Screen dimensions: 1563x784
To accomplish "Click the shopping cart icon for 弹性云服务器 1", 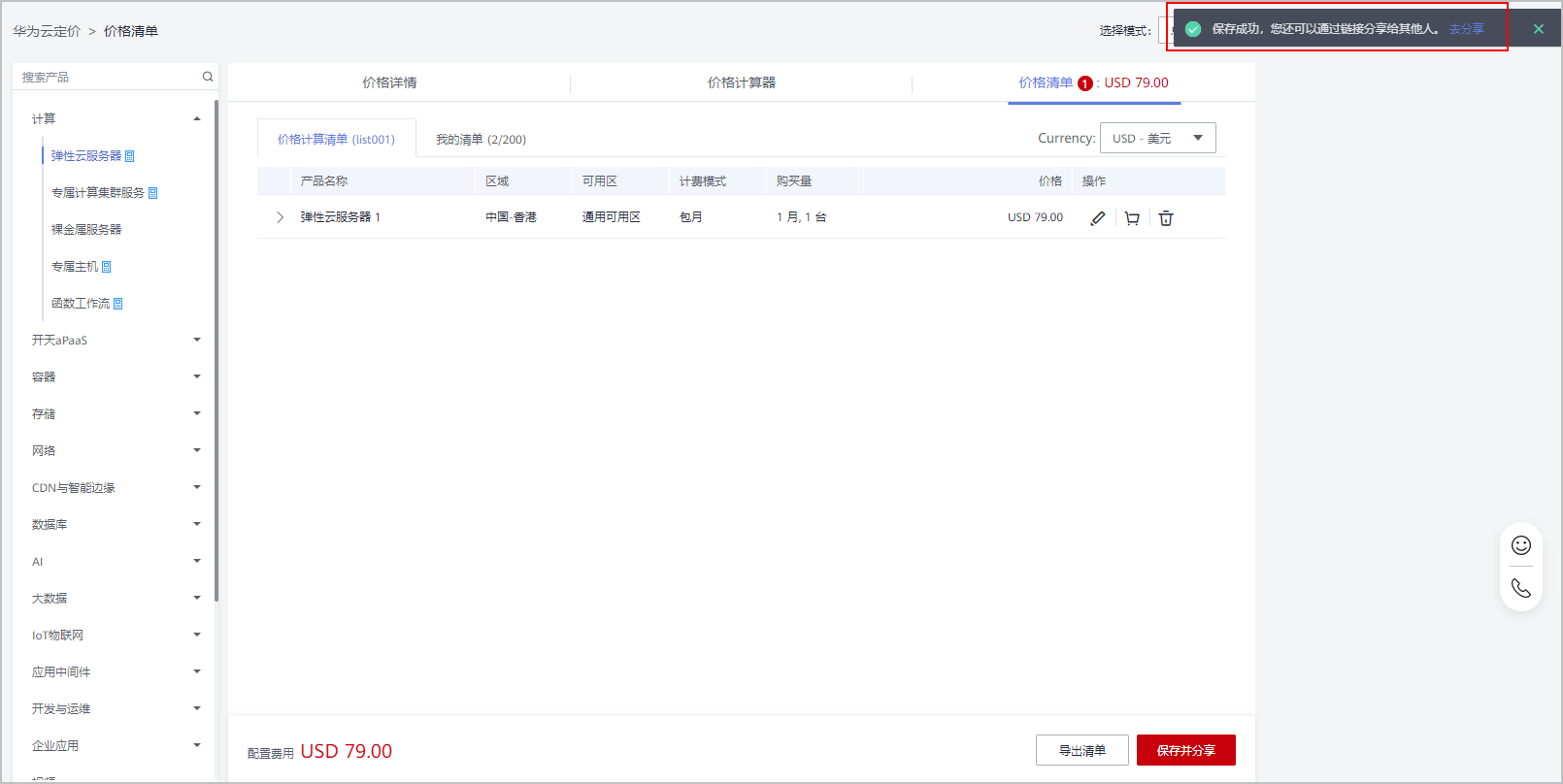I will click(1132, 218).
